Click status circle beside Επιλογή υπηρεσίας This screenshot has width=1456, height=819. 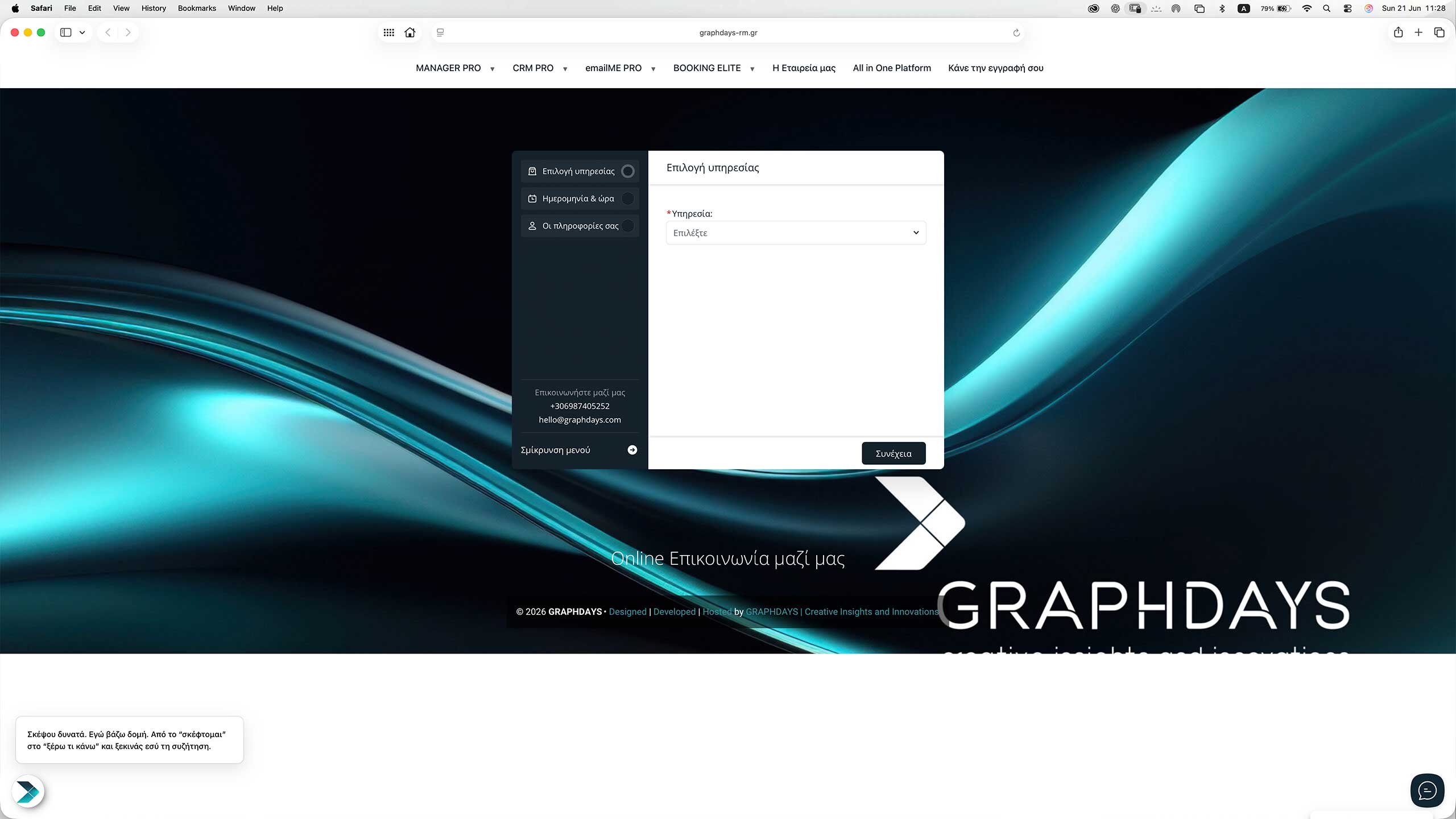tap(628, 171)
